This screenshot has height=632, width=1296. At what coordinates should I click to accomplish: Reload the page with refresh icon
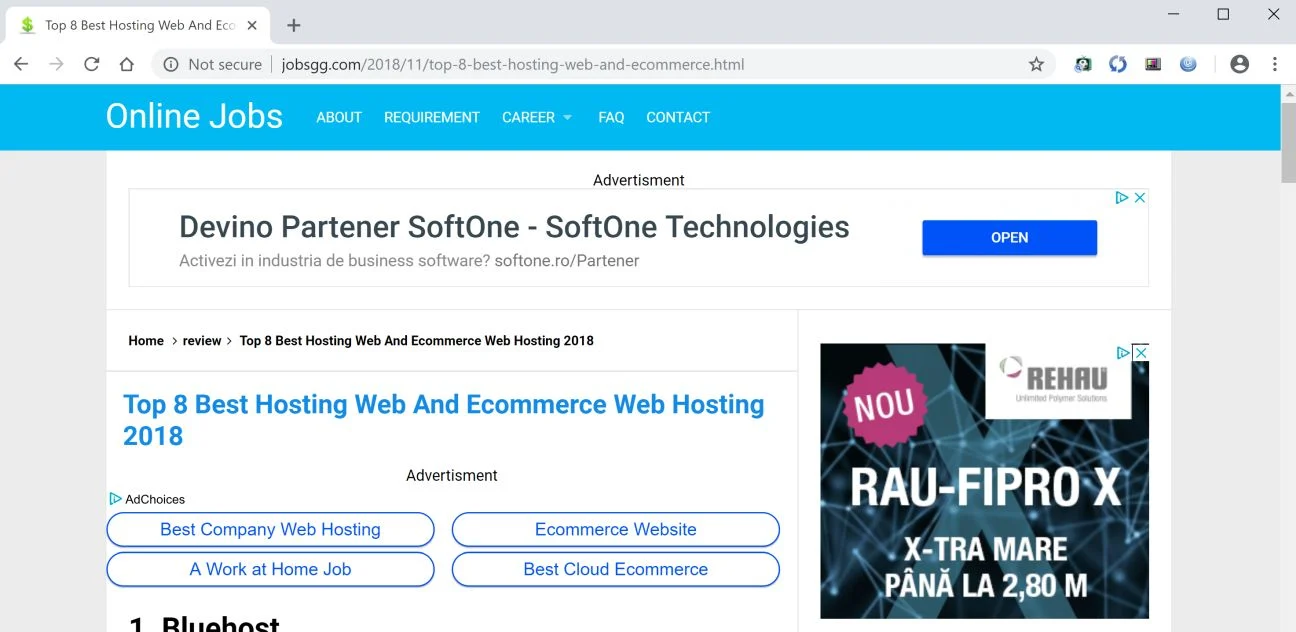click(91, 64)
